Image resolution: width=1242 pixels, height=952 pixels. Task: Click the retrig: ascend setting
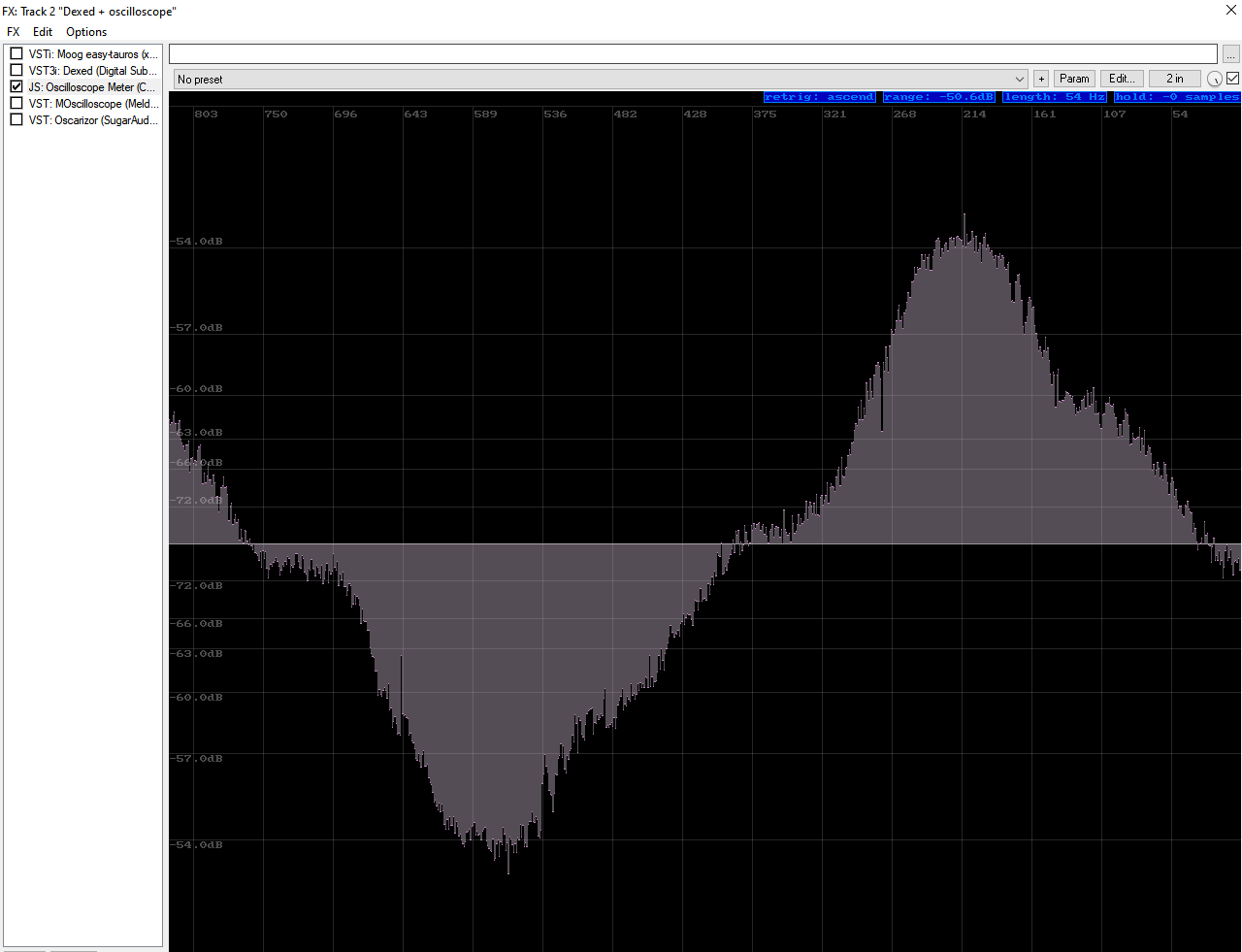pyautogui.click(x=820, y=97)
